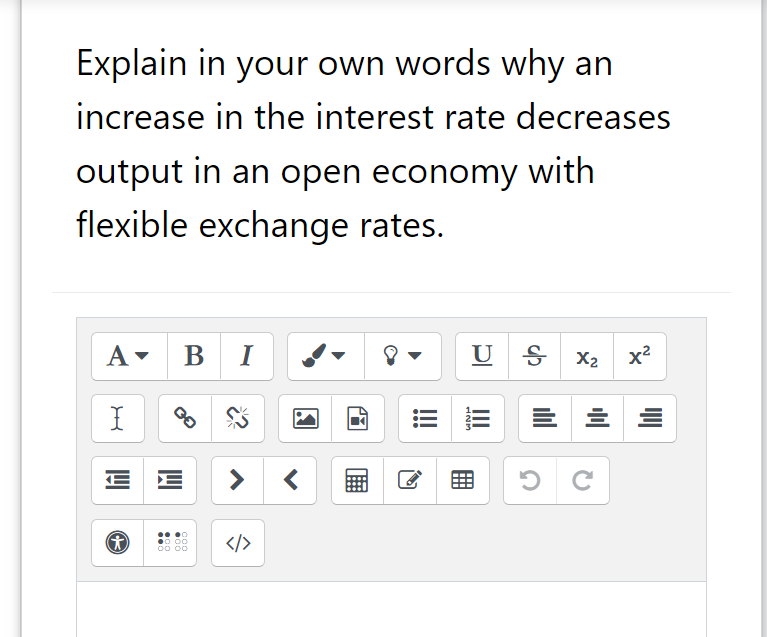Undo the last action
This screenshot has width=767, height=637.
coord(530,480)
